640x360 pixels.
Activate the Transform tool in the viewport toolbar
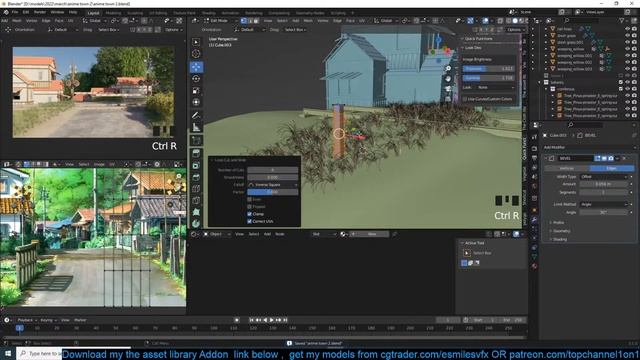tap(196, 102)
